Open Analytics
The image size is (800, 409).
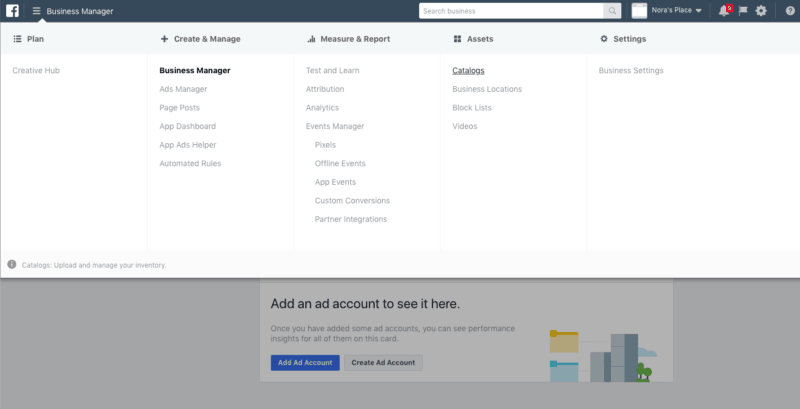322,108
